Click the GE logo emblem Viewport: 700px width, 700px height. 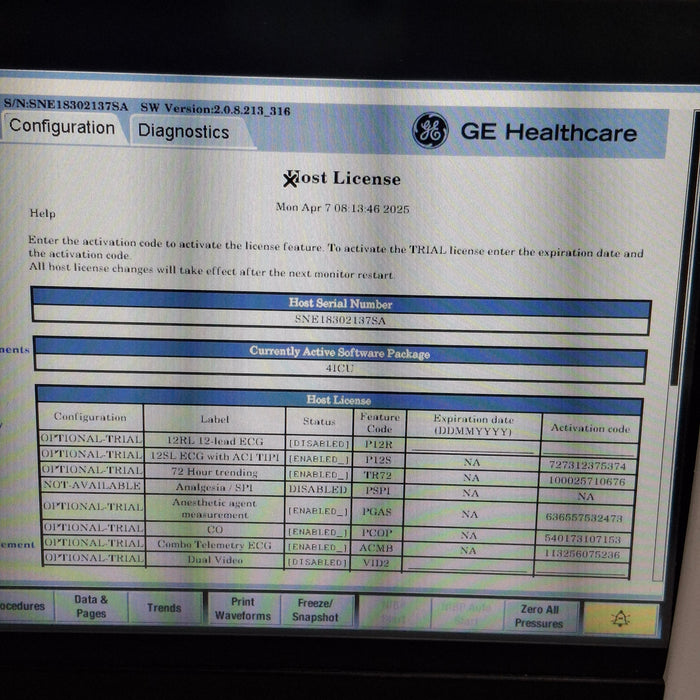[x=430, y=130]
